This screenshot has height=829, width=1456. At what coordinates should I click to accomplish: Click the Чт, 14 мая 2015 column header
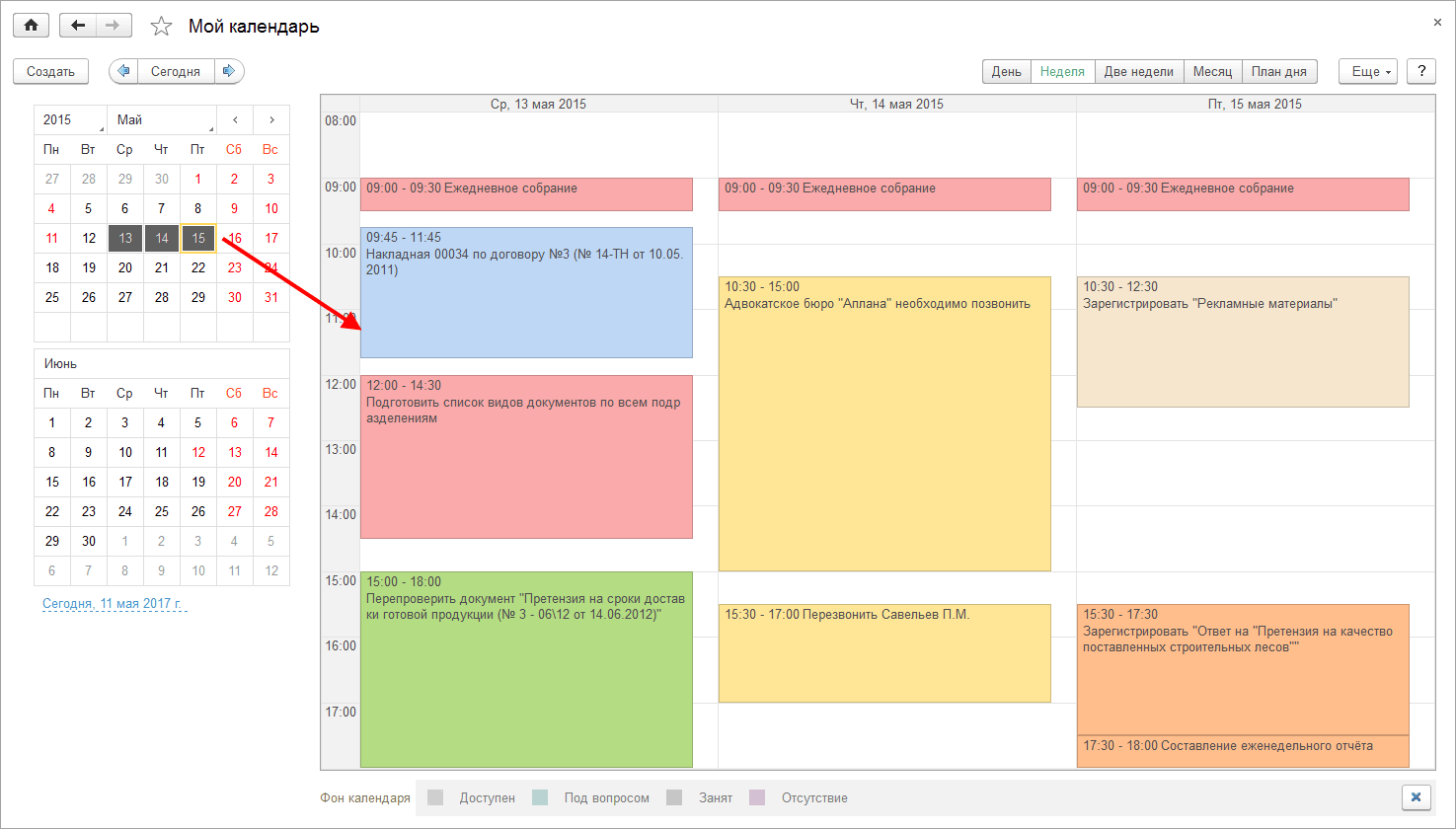[x=896, y=104]
